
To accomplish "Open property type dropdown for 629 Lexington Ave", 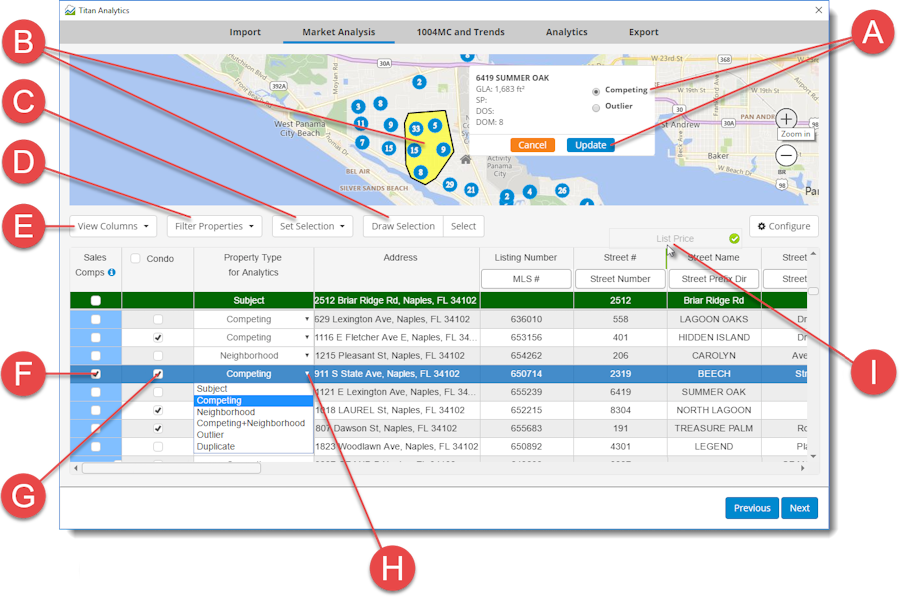I will [x=307, y=319].
